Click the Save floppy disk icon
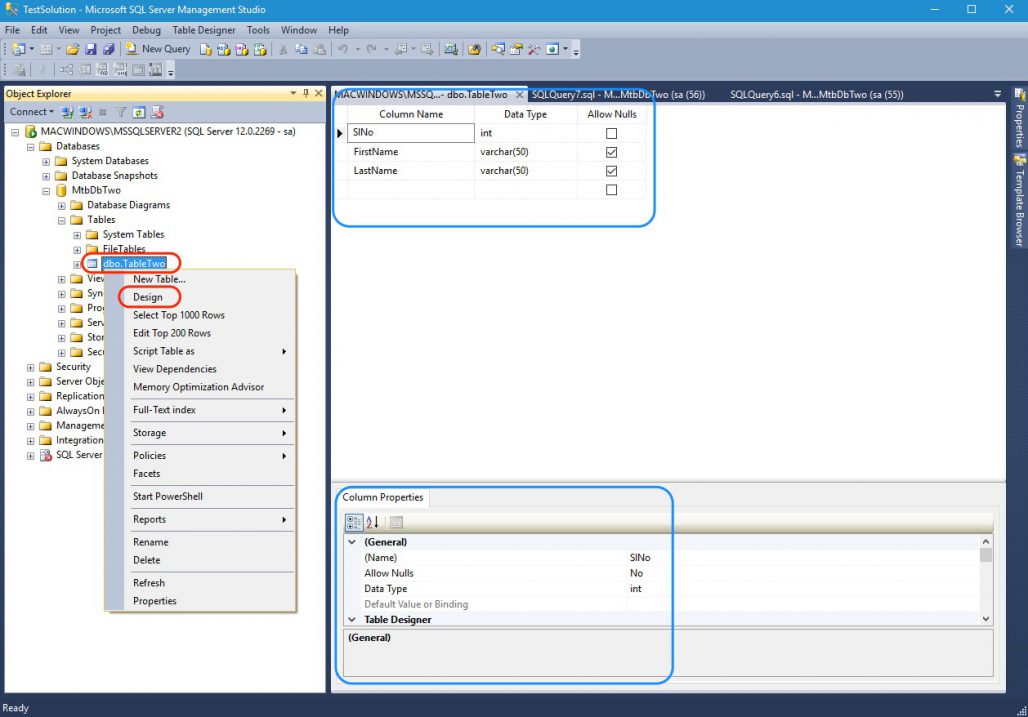The height and width of the screenshot is (717, 1028). tap(90, 49)
